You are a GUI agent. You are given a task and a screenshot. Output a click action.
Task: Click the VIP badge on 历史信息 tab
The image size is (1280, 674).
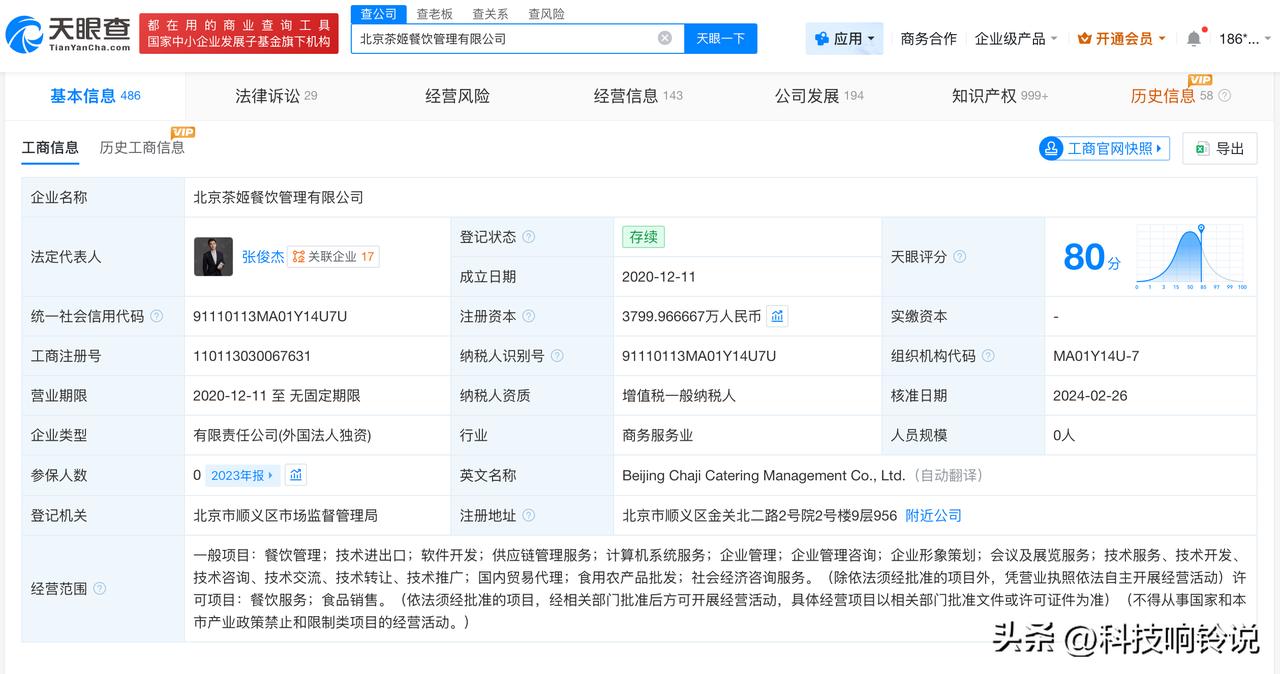1200,79
